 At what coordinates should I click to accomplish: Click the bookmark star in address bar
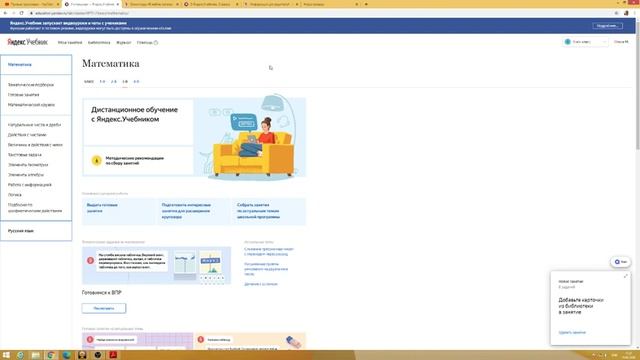coord(616,13)
